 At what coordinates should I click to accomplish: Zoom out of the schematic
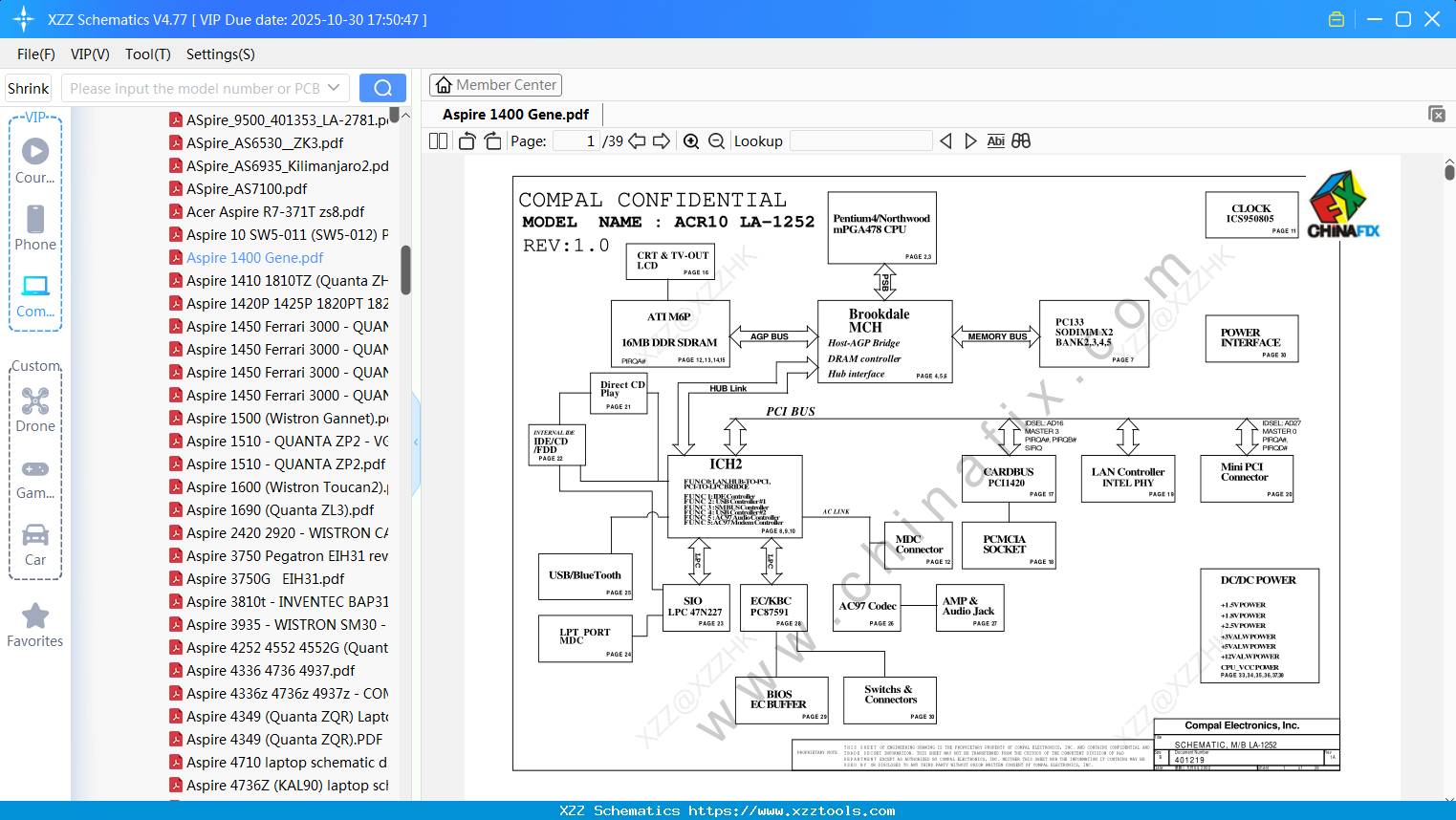pos(717,141)
